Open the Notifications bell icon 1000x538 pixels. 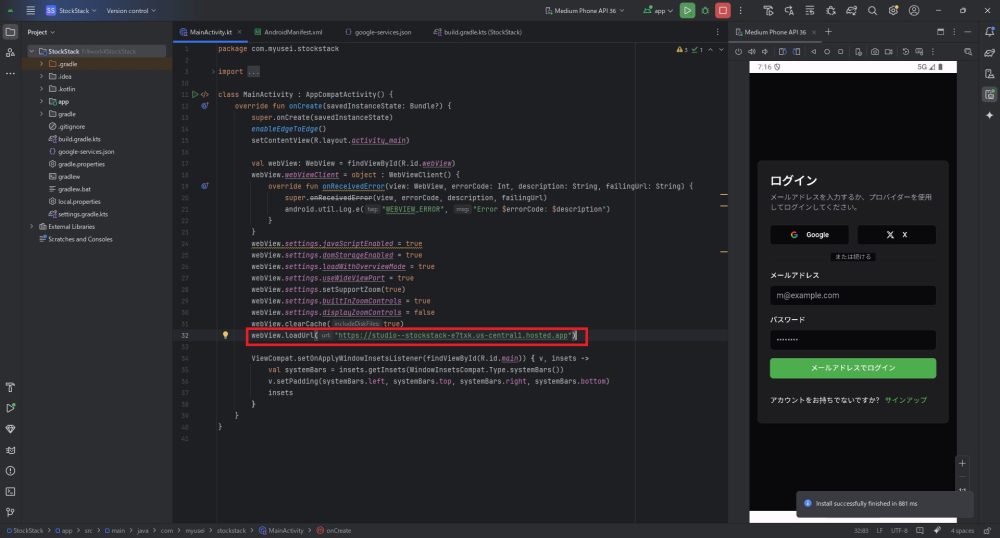(x=989, y=32)
